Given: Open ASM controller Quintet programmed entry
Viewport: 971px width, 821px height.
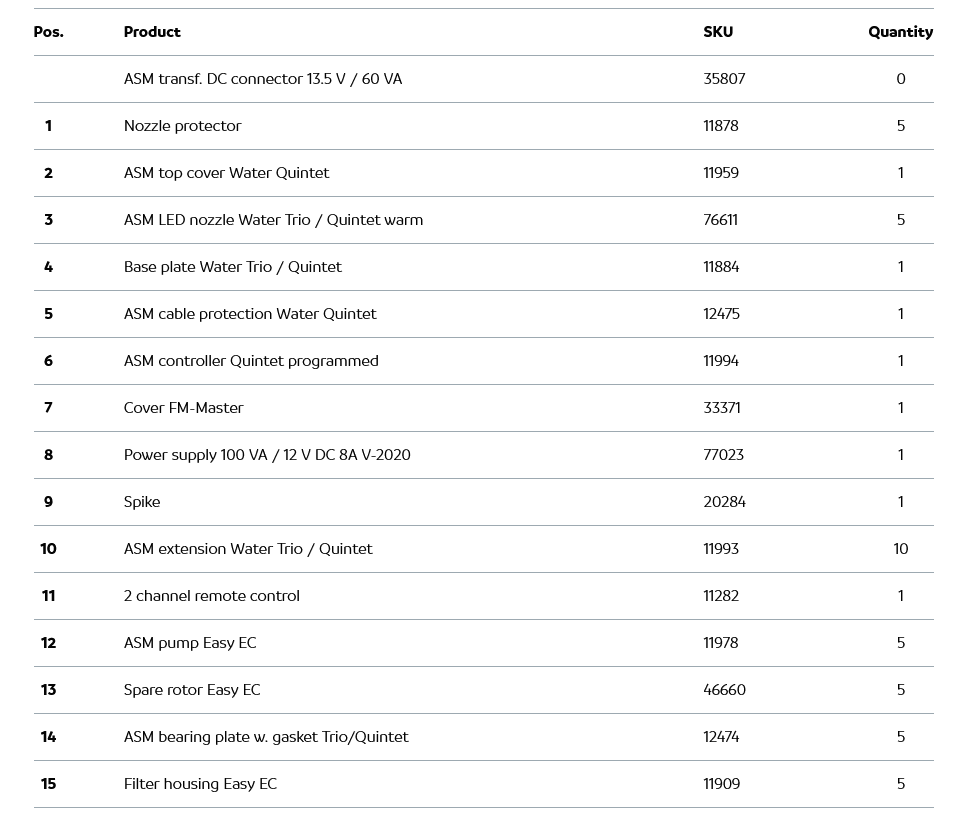Looking at the screenshot, I should (251, 361).
